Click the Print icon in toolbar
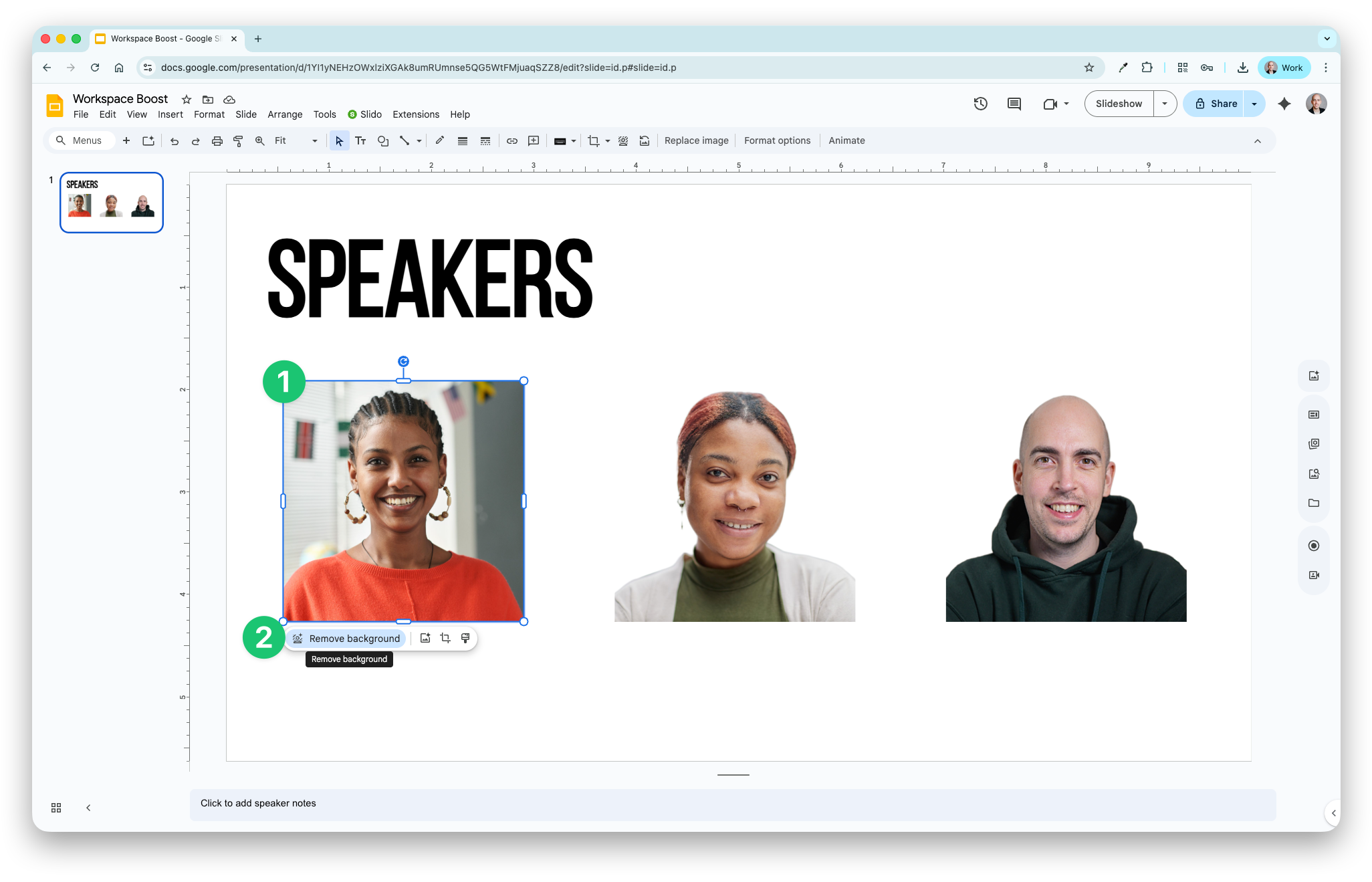This screenshot has height=882, width=1372. [x=217, y=140]
